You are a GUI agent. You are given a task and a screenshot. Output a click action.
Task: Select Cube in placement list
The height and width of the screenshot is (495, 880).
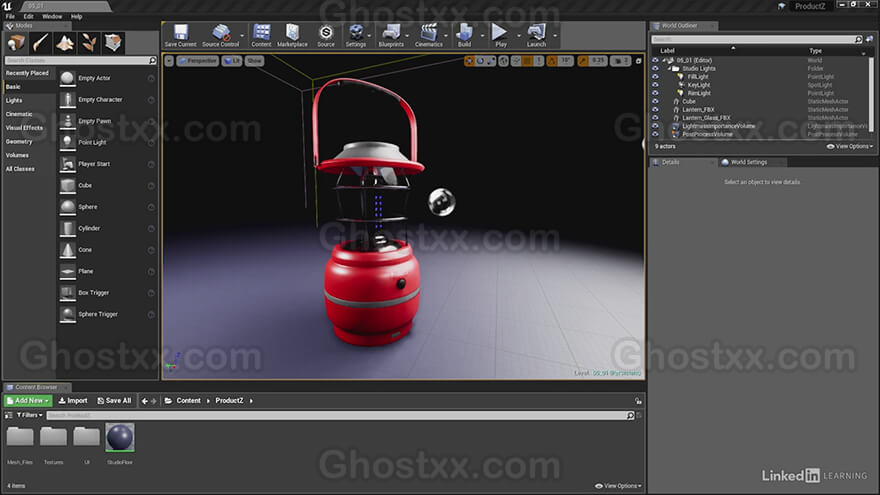[107, 185]
